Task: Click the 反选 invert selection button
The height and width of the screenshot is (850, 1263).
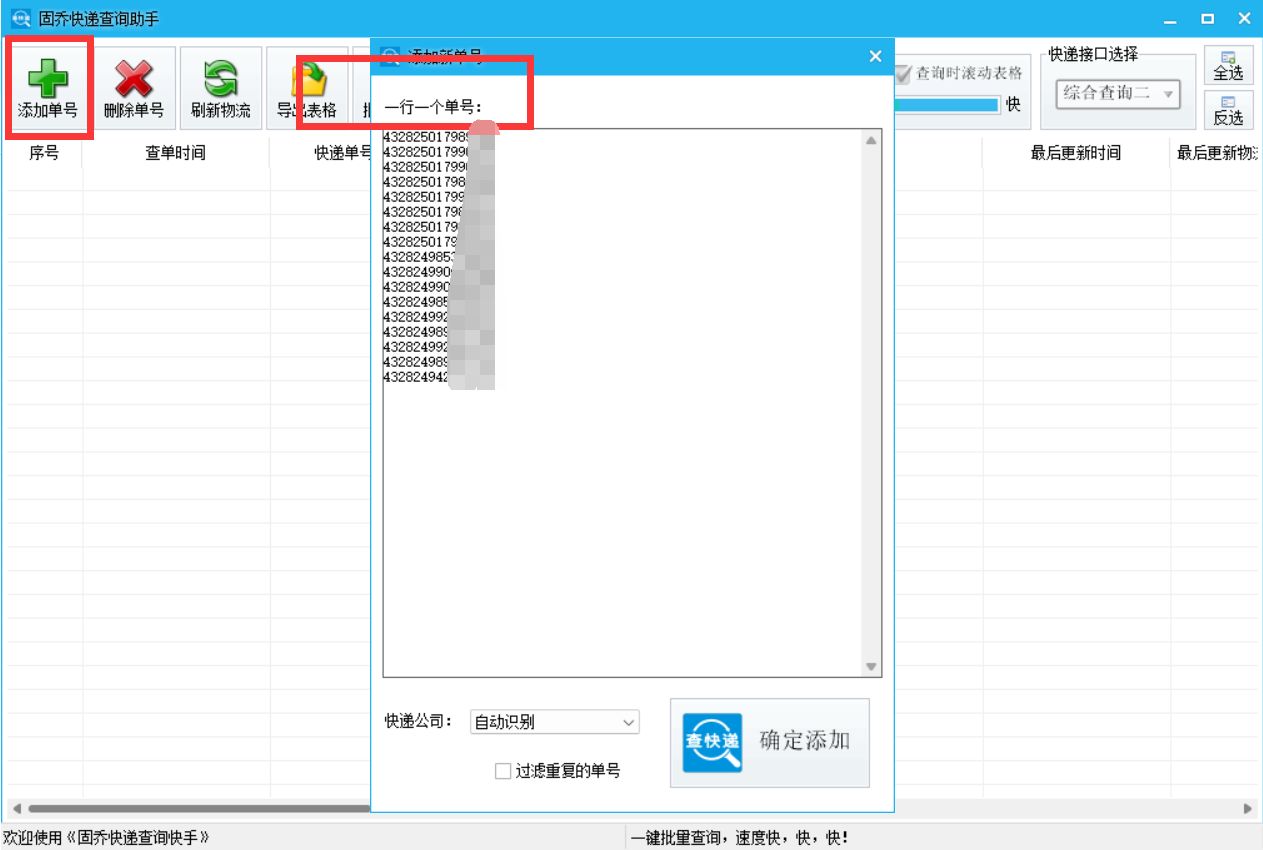Action: coord(1228,109)
